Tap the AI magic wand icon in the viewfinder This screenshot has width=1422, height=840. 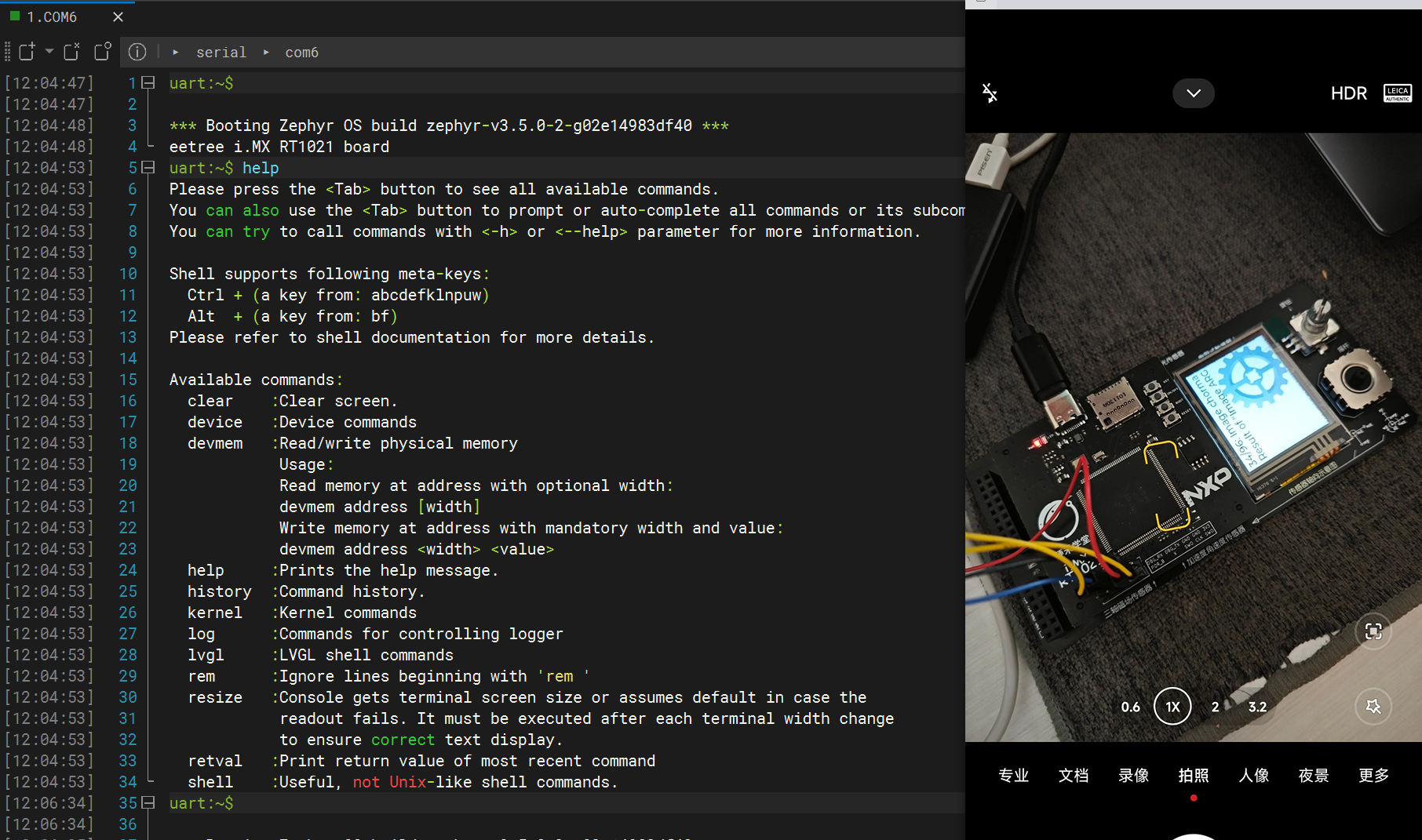[x=1373, y=707]
